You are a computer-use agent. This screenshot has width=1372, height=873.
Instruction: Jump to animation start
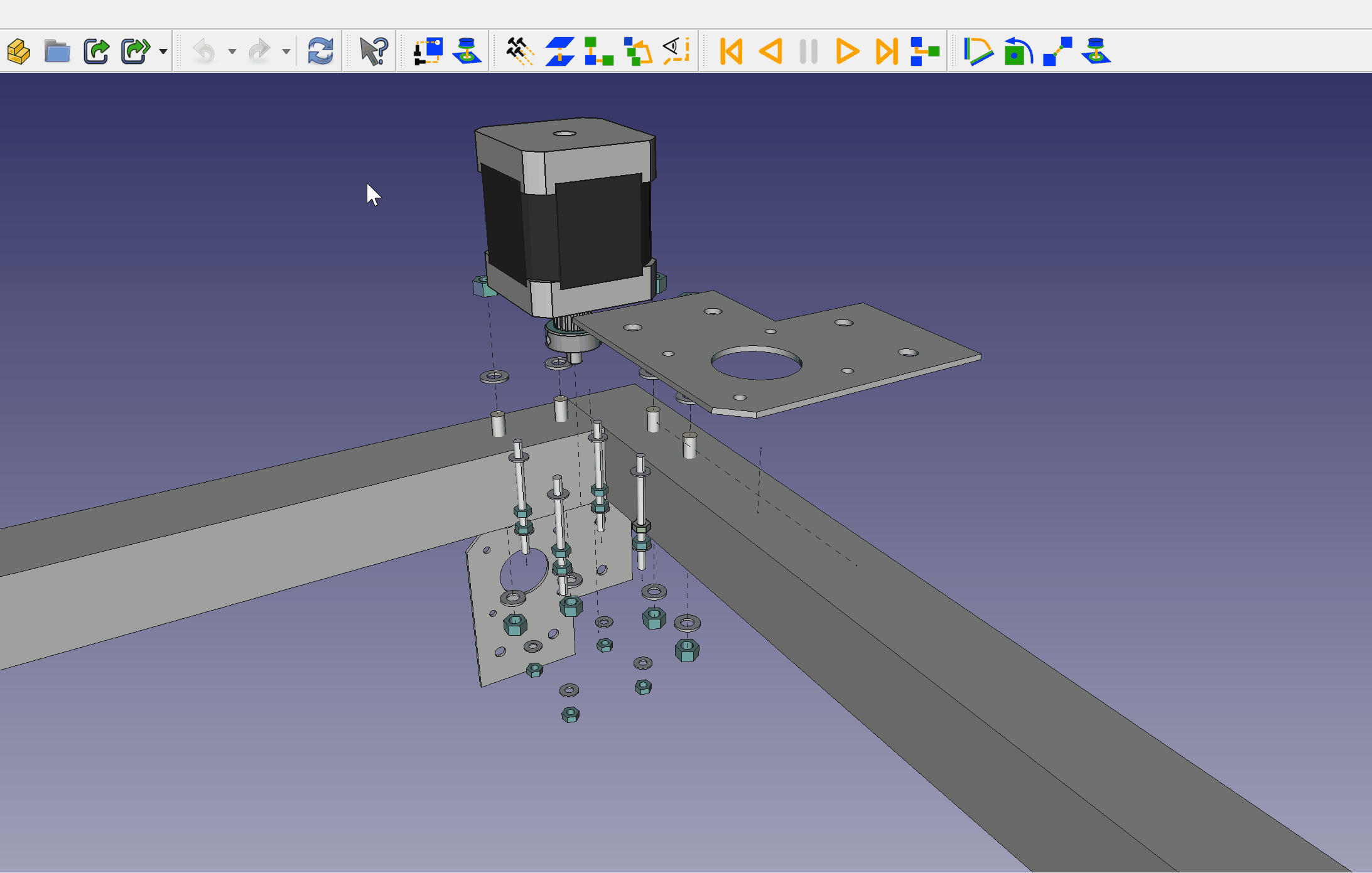[x=732, y=51]
